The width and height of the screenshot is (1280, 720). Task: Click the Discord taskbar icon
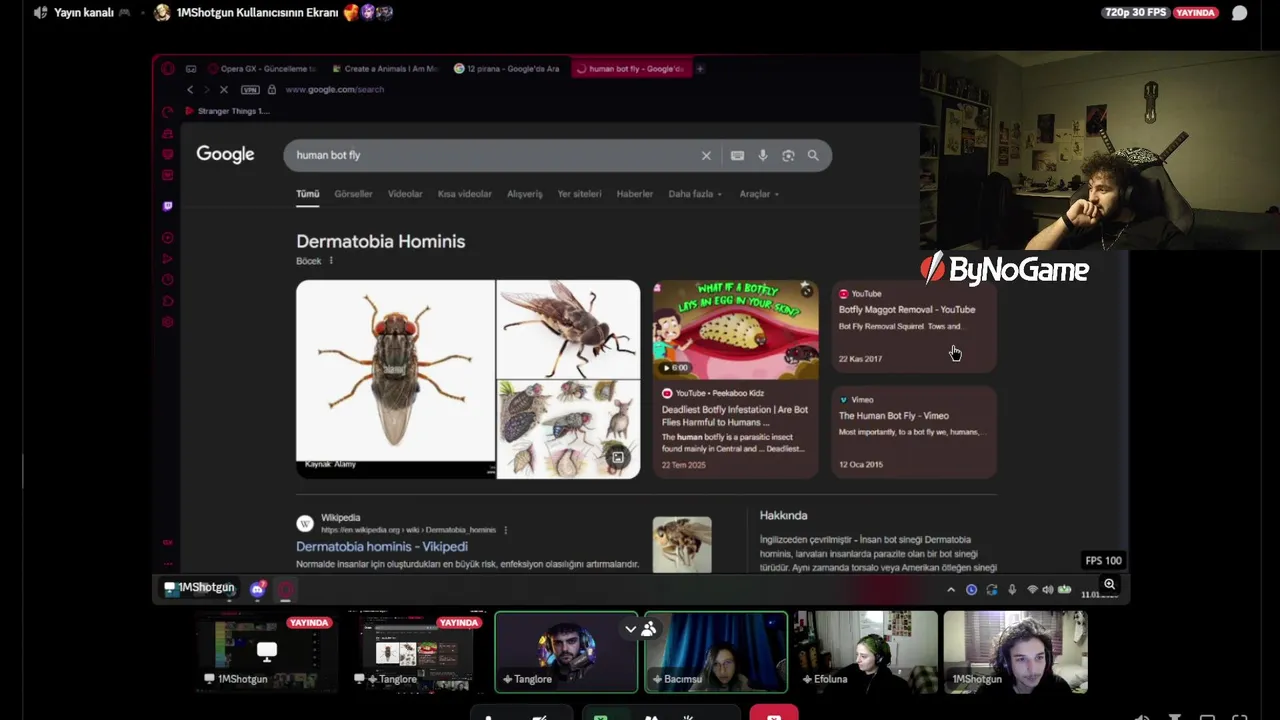(x=258, y=589)
